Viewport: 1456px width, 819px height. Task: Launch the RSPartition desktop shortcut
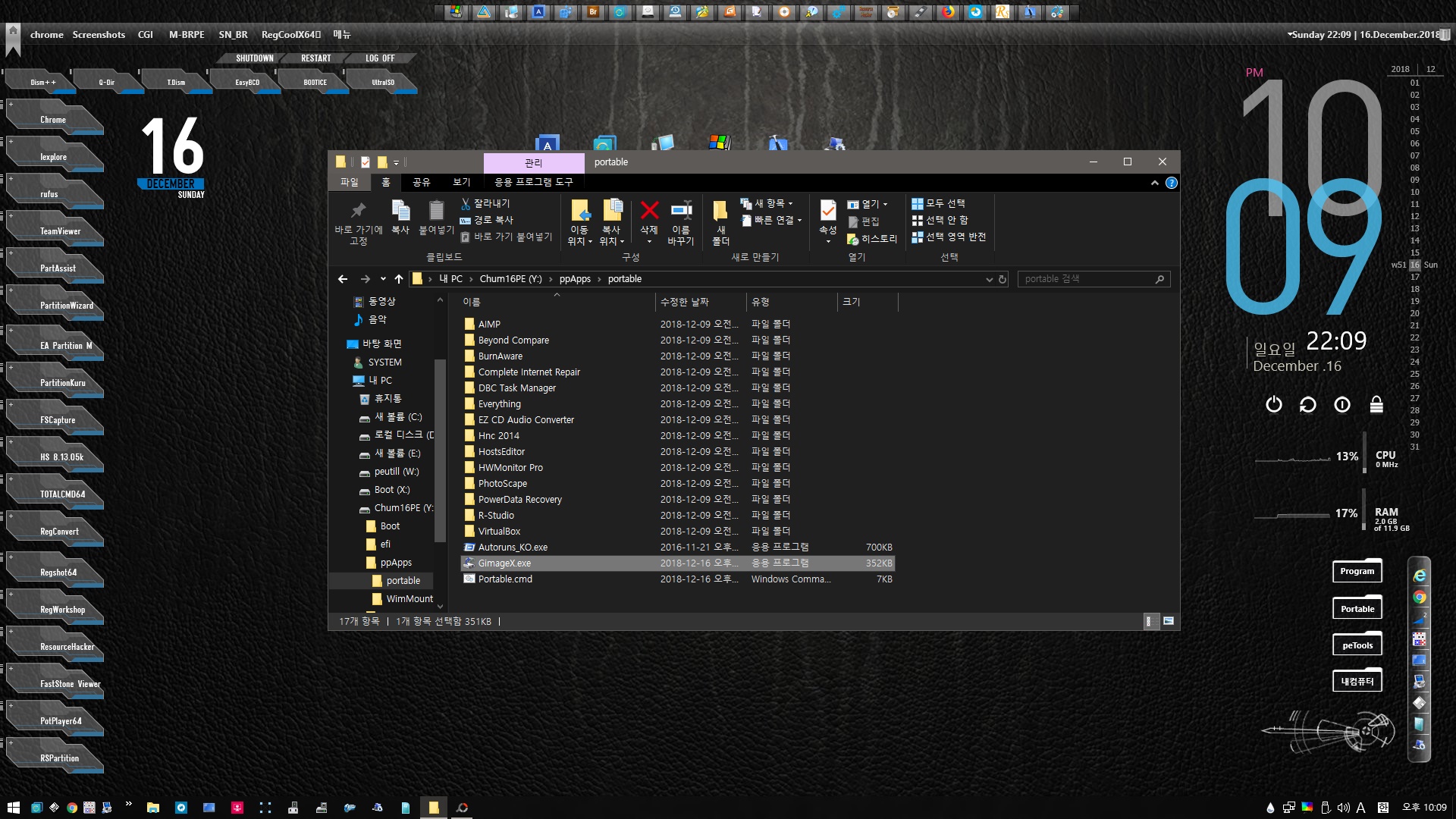[55, 757]
